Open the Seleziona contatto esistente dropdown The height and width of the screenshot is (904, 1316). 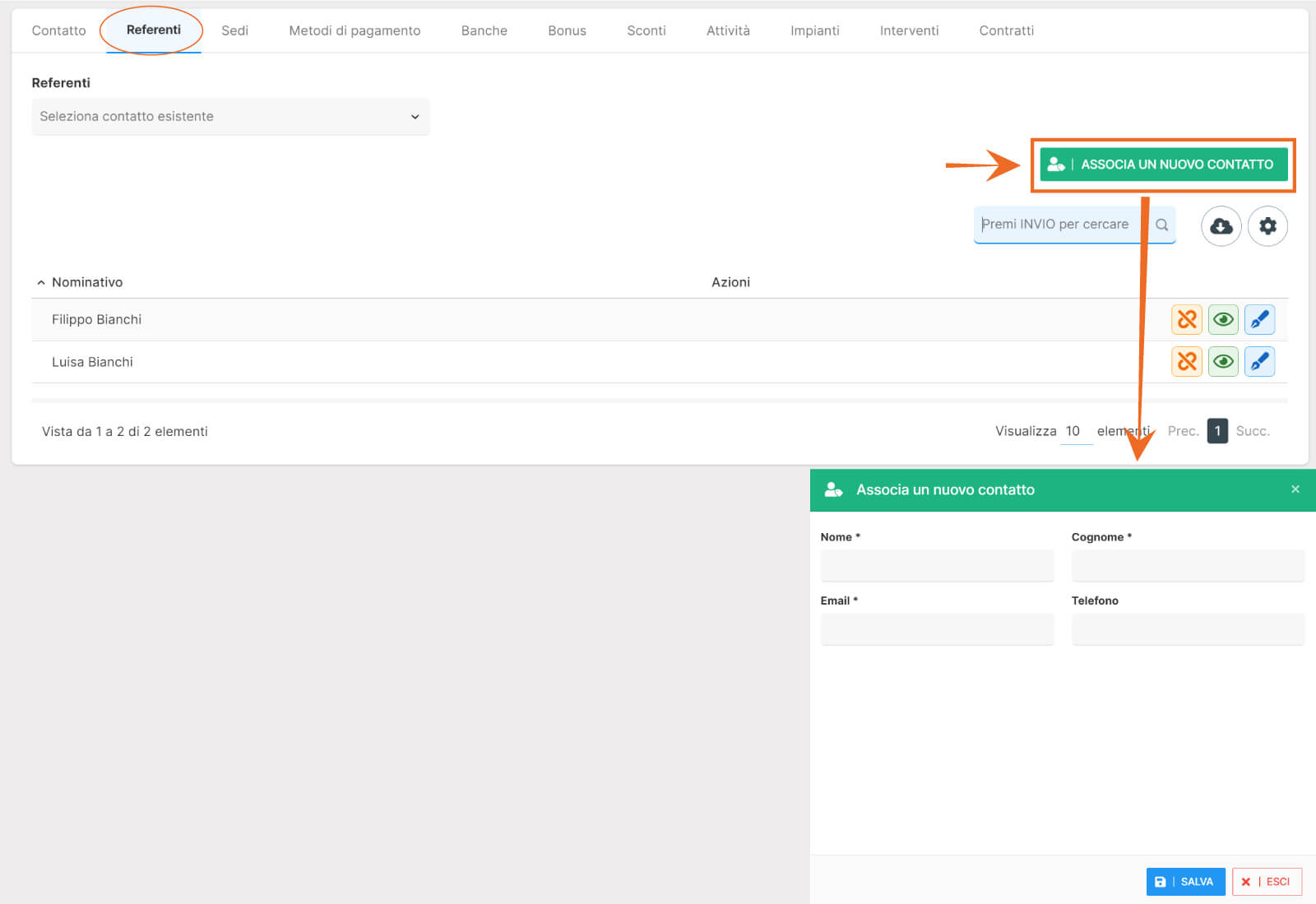(230, 117)
